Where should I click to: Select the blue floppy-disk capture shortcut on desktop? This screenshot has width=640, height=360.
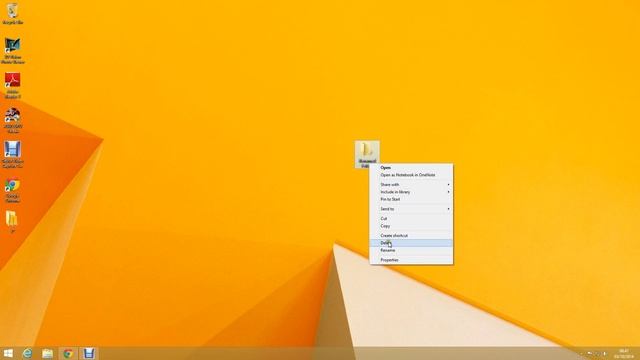[x=13, y=155]
